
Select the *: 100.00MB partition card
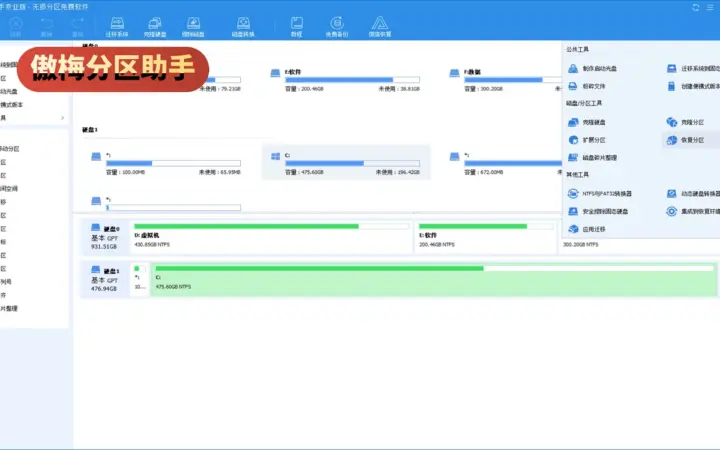coord(166,163)
